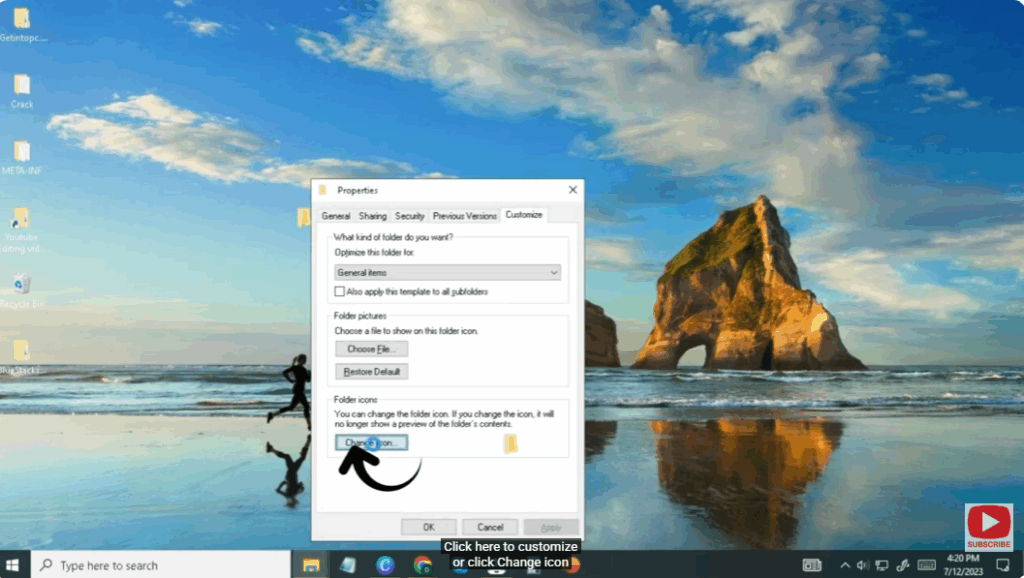Adjust the speaker volume from the tray
The image size is (1024, 578).
[x=864, y=564]
